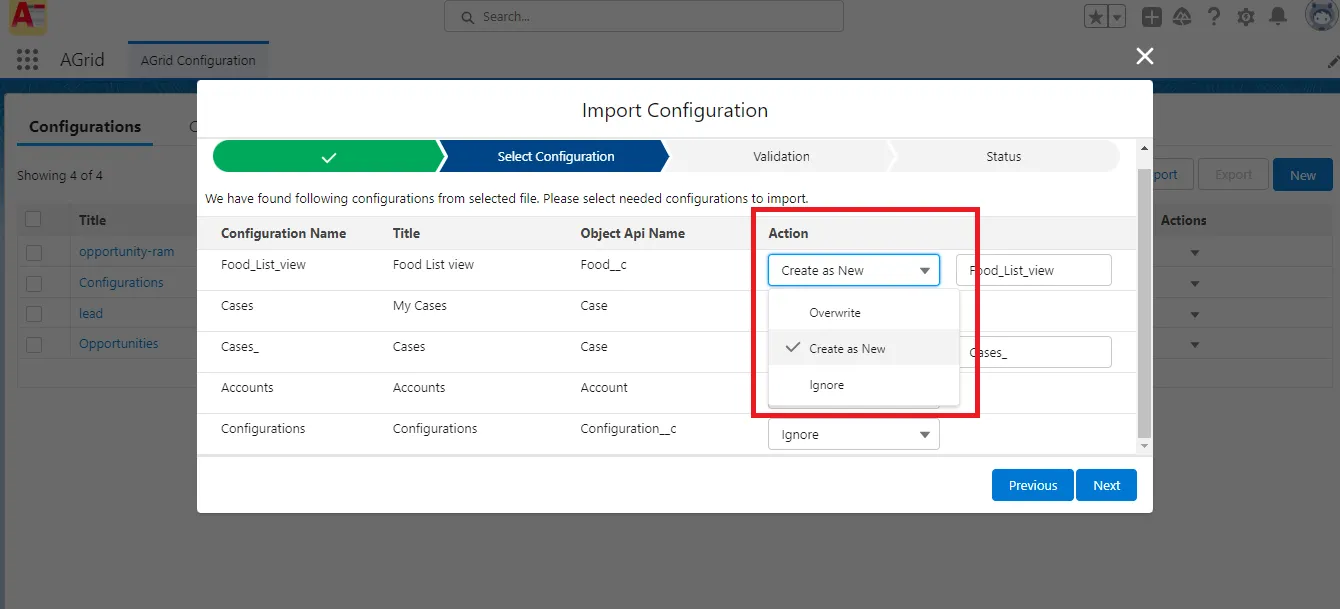1340x609 pixels.
Task: Click the Next button
Action: tap(1106, 485)
